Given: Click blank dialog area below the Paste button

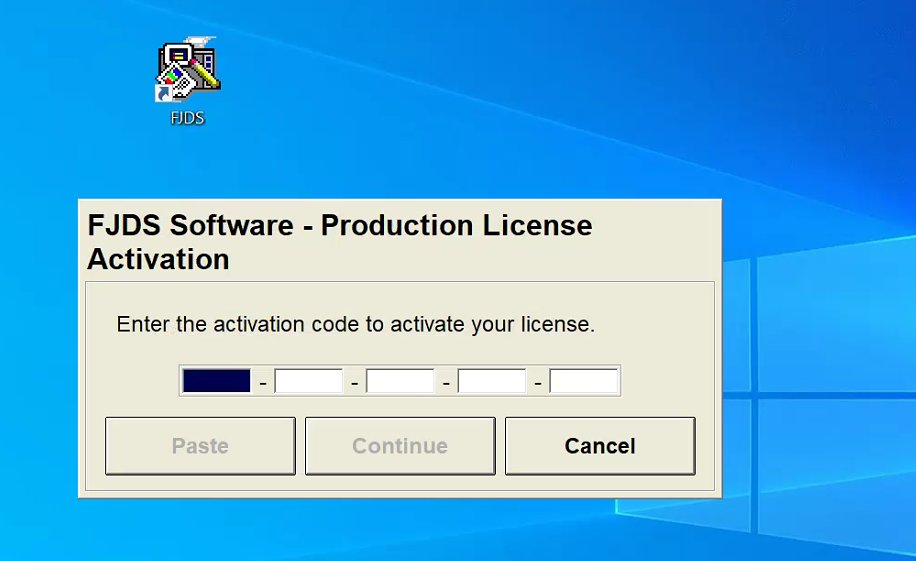Looking at the screenshot, I should coord(200,483).
